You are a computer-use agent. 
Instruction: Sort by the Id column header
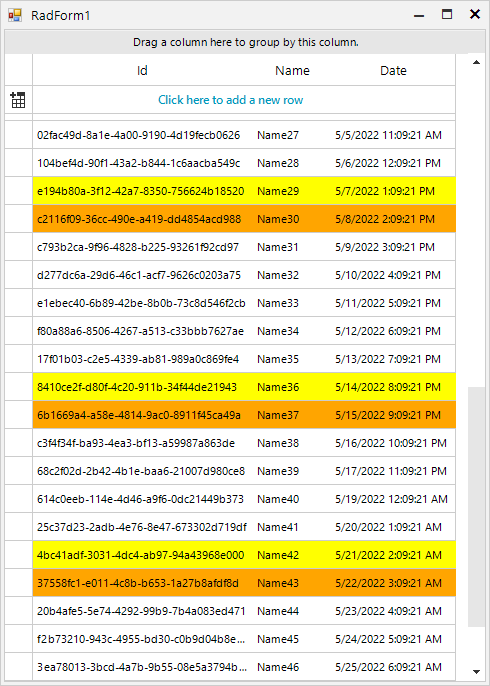tap(142, 70)
